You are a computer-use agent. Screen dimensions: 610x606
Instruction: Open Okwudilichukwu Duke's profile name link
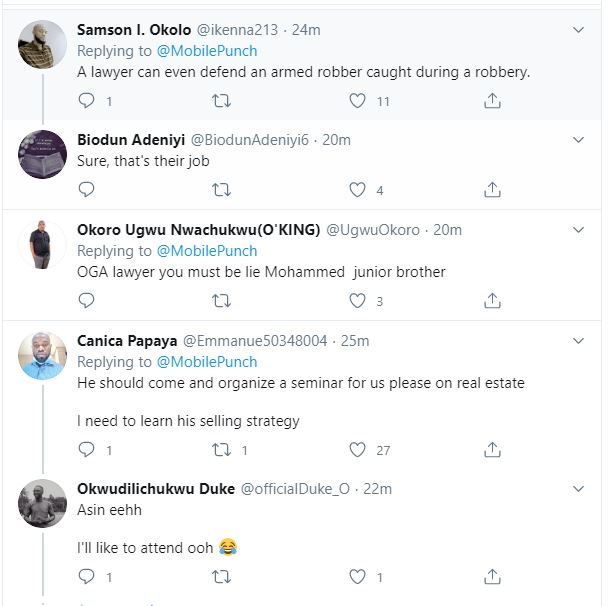click(156, 489)
